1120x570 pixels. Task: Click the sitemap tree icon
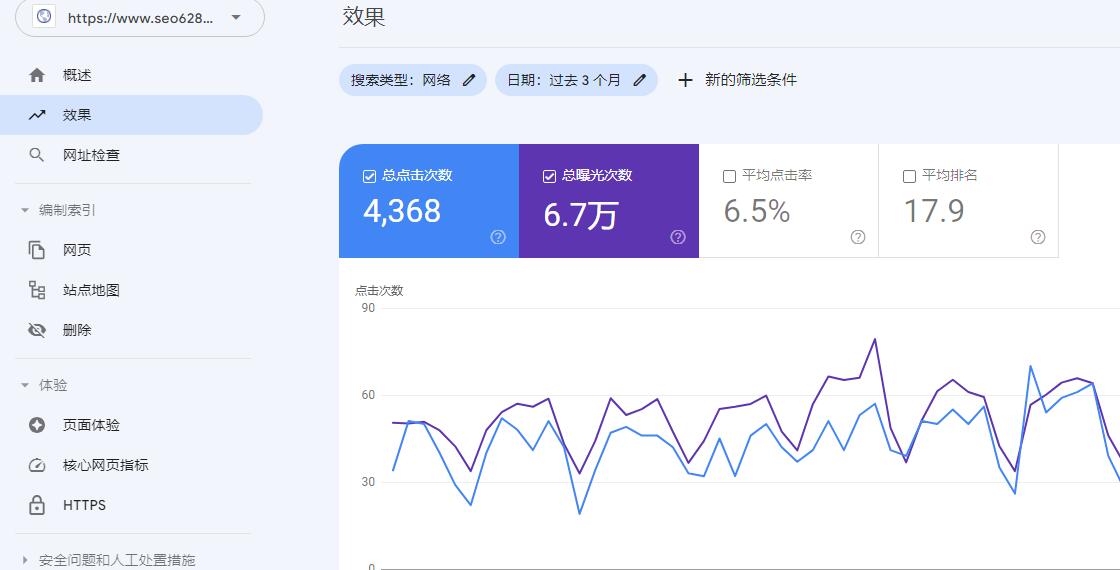tap(37, 290)
